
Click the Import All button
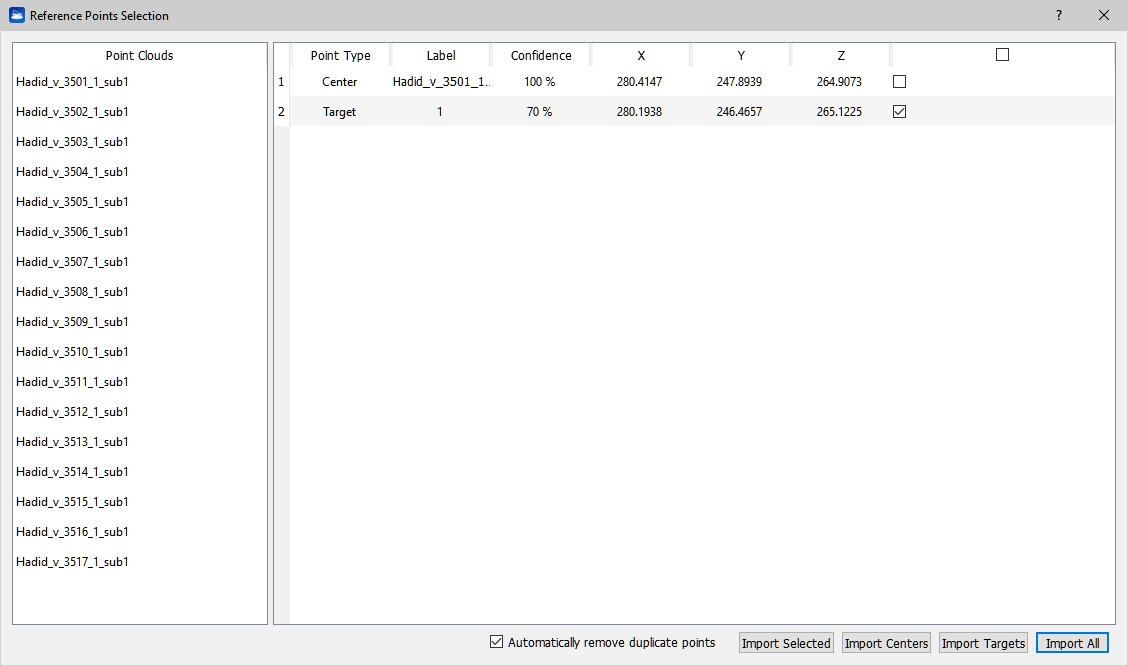point(1072,643)
